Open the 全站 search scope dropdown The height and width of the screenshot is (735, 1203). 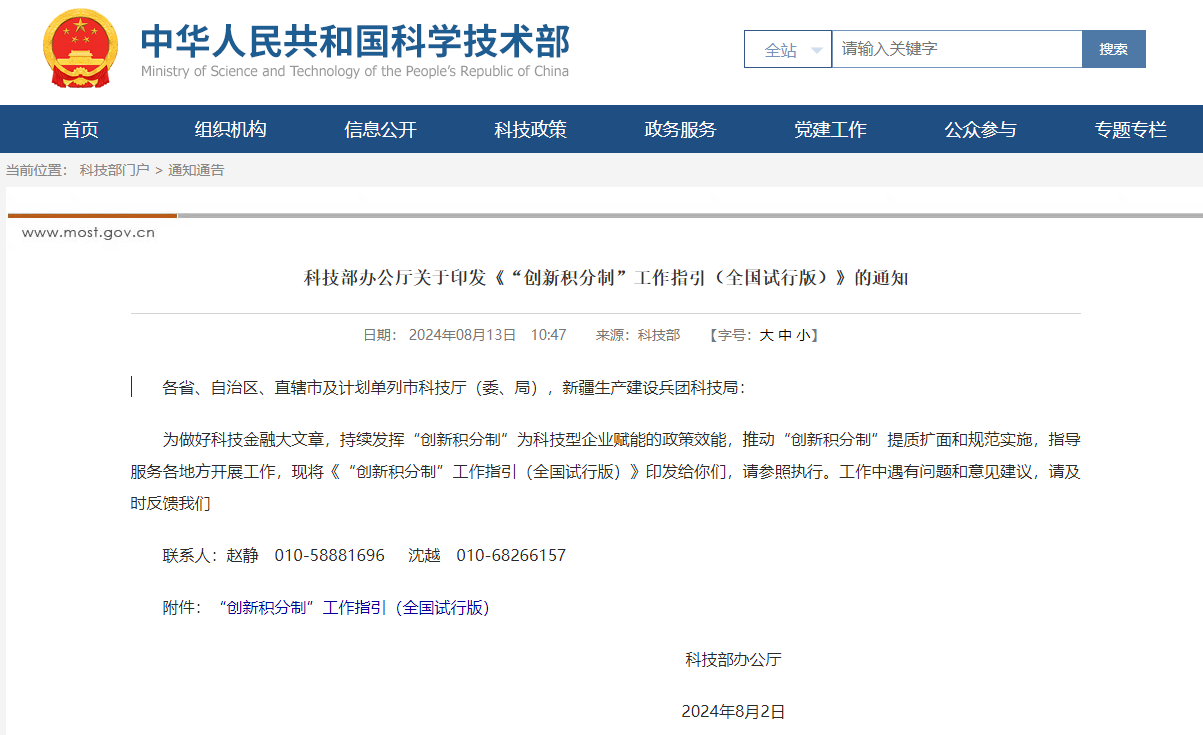click(x=788, y=49)
